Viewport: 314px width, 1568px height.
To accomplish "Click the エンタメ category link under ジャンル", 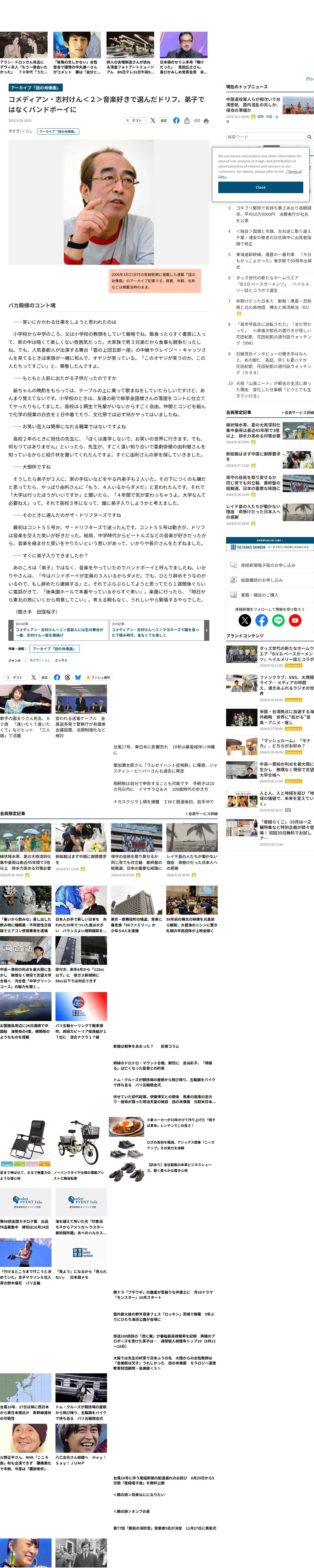I will [x=61, y=660].
